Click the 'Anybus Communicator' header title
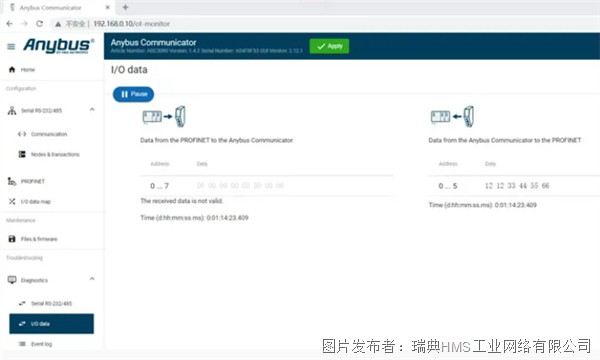This screenshot has height=360, width=600. [153, 42]
